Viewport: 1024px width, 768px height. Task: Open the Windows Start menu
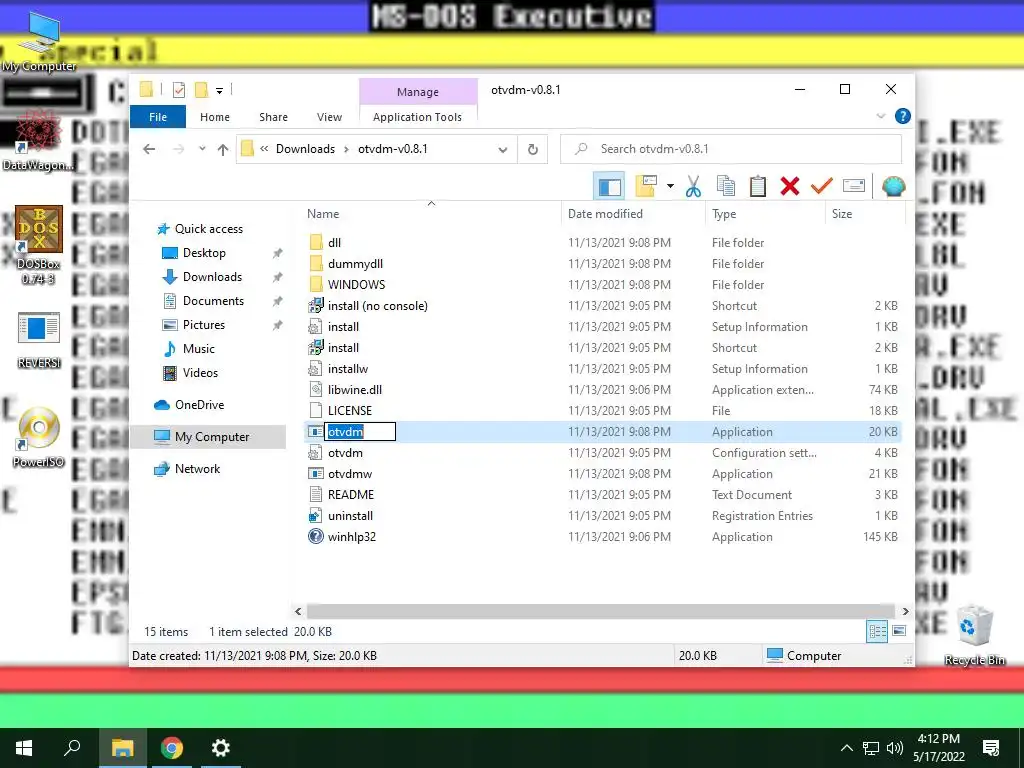pos(24,748)
